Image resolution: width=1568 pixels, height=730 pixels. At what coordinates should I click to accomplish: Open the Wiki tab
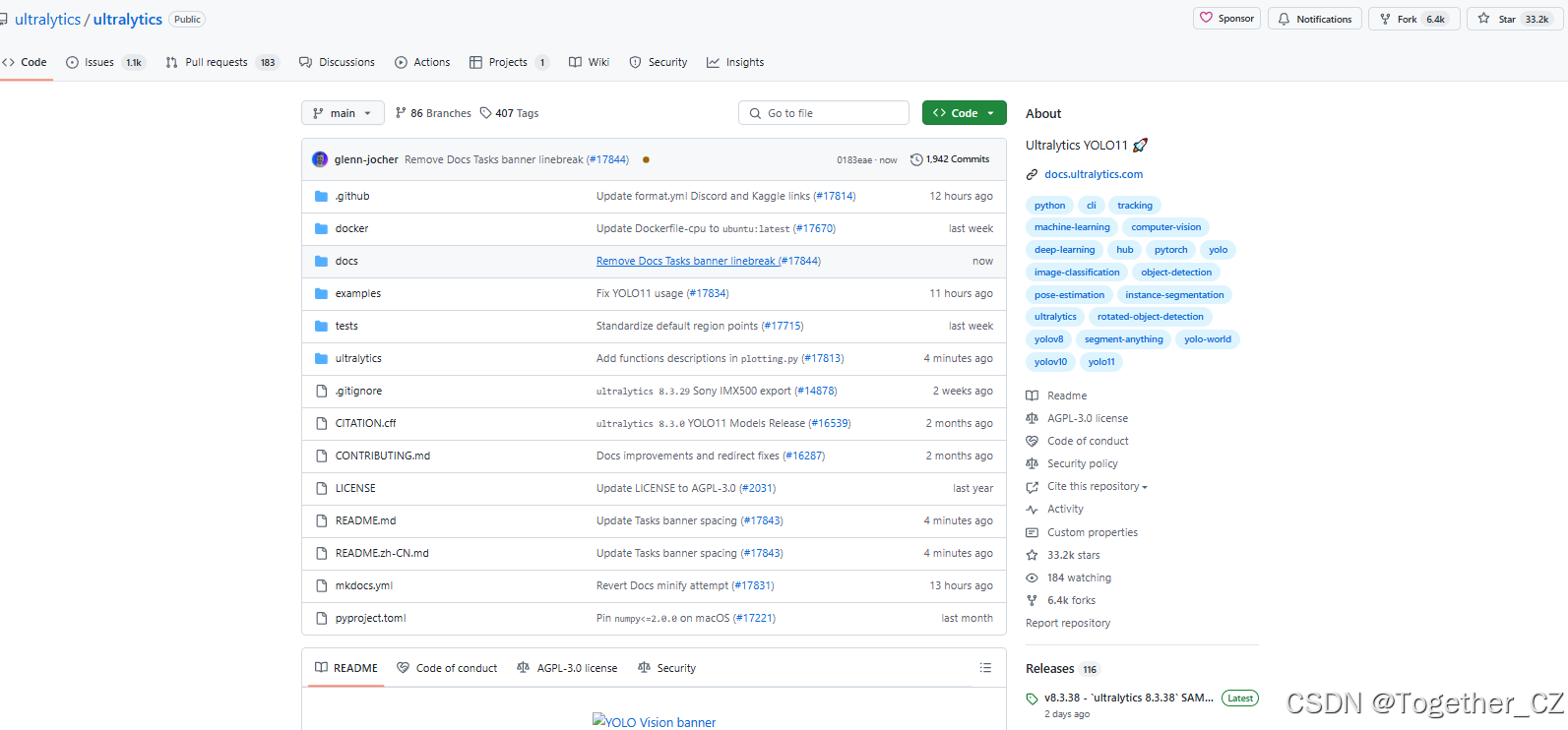(x=589, y=62)
